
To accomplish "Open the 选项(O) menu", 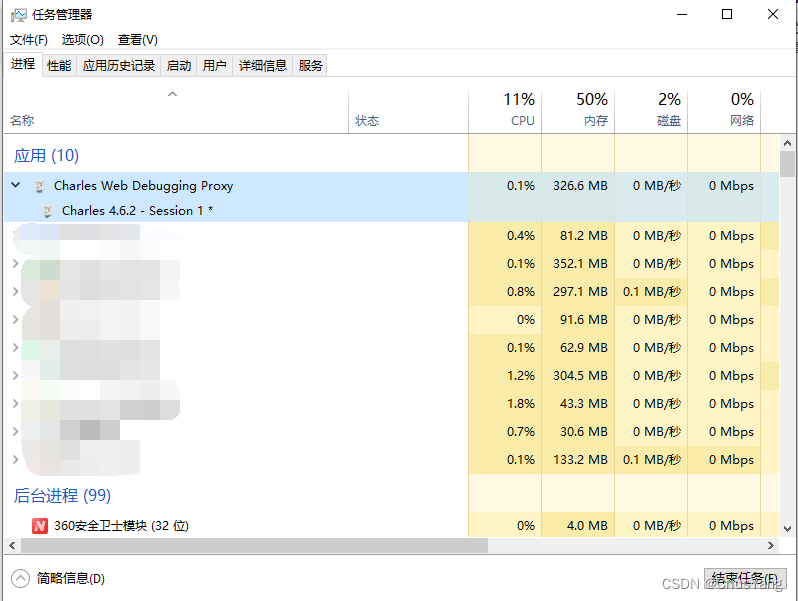I will [x=82, y=40].
